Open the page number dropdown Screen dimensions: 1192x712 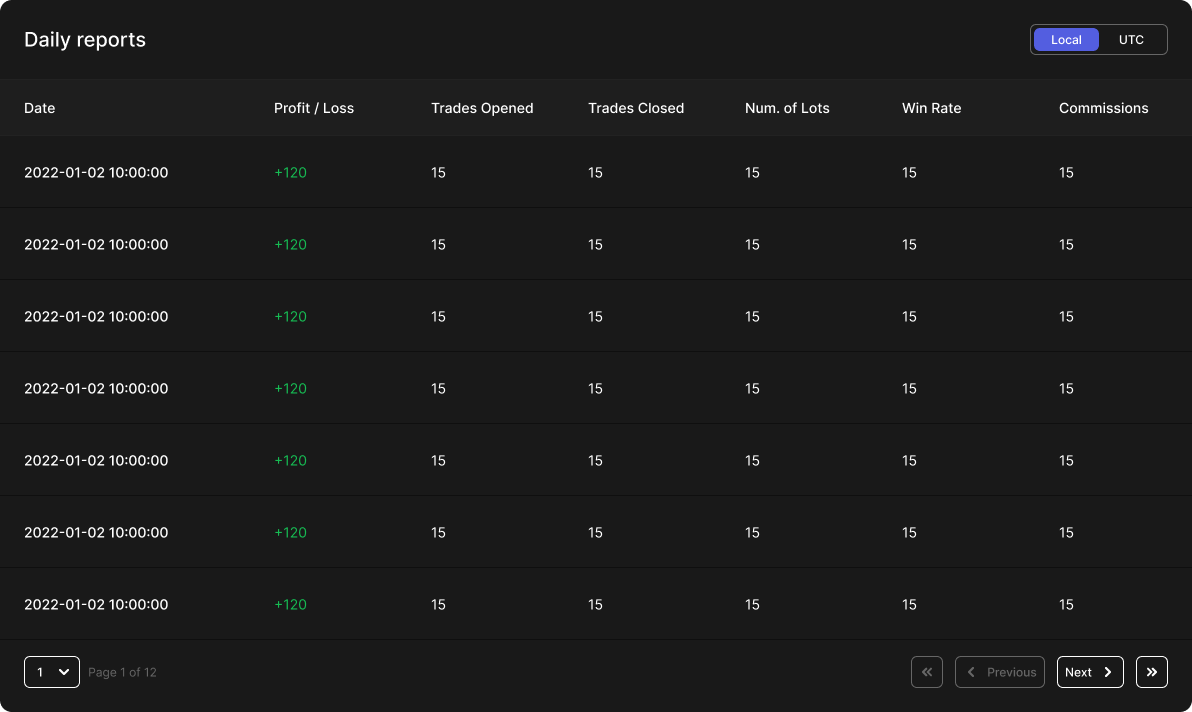[51, 672]
